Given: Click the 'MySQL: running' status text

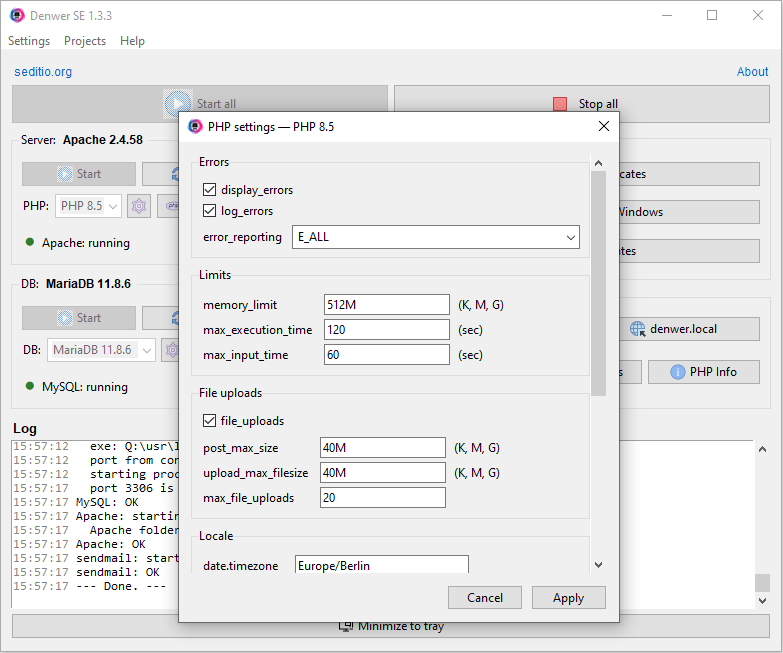Looking at the screenshot, I should coord(85,387).
